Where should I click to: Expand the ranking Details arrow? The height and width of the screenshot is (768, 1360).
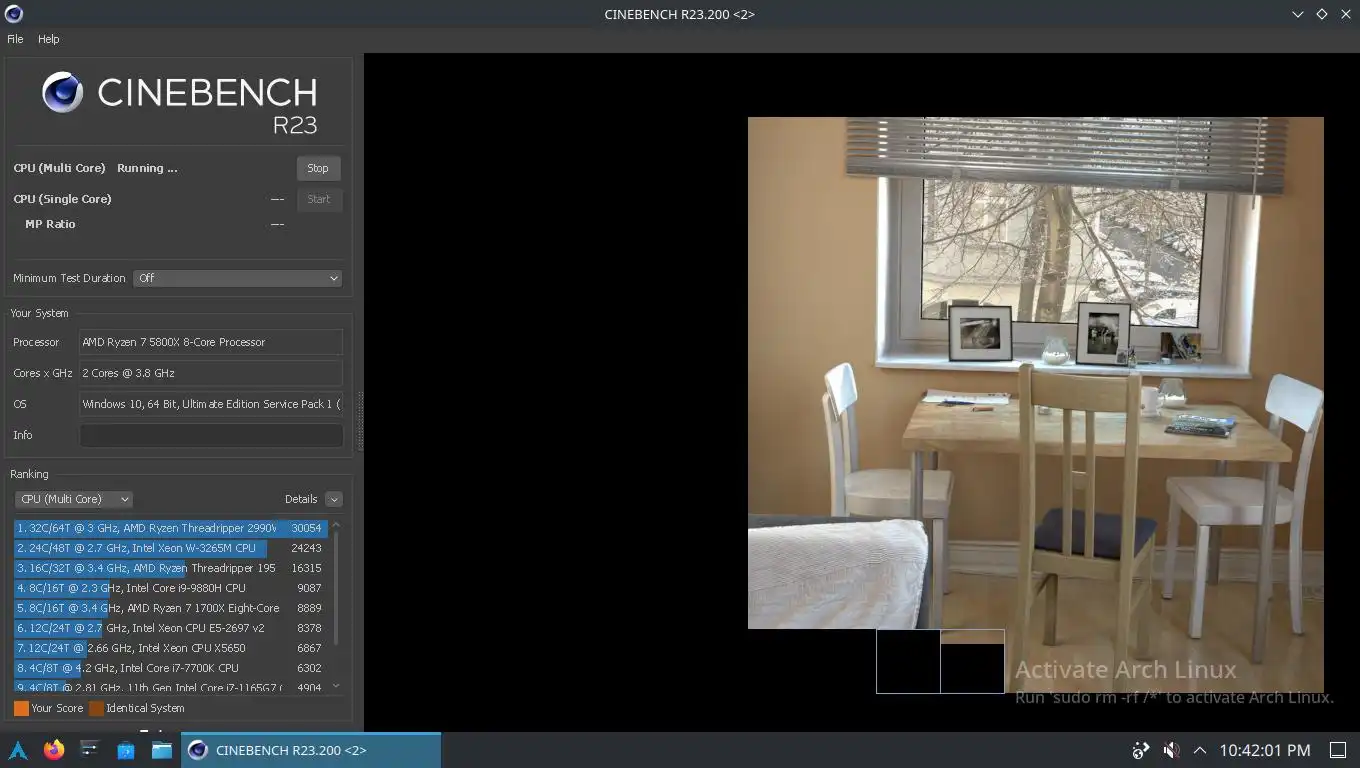pyautogui.click(x=334, y=499)
